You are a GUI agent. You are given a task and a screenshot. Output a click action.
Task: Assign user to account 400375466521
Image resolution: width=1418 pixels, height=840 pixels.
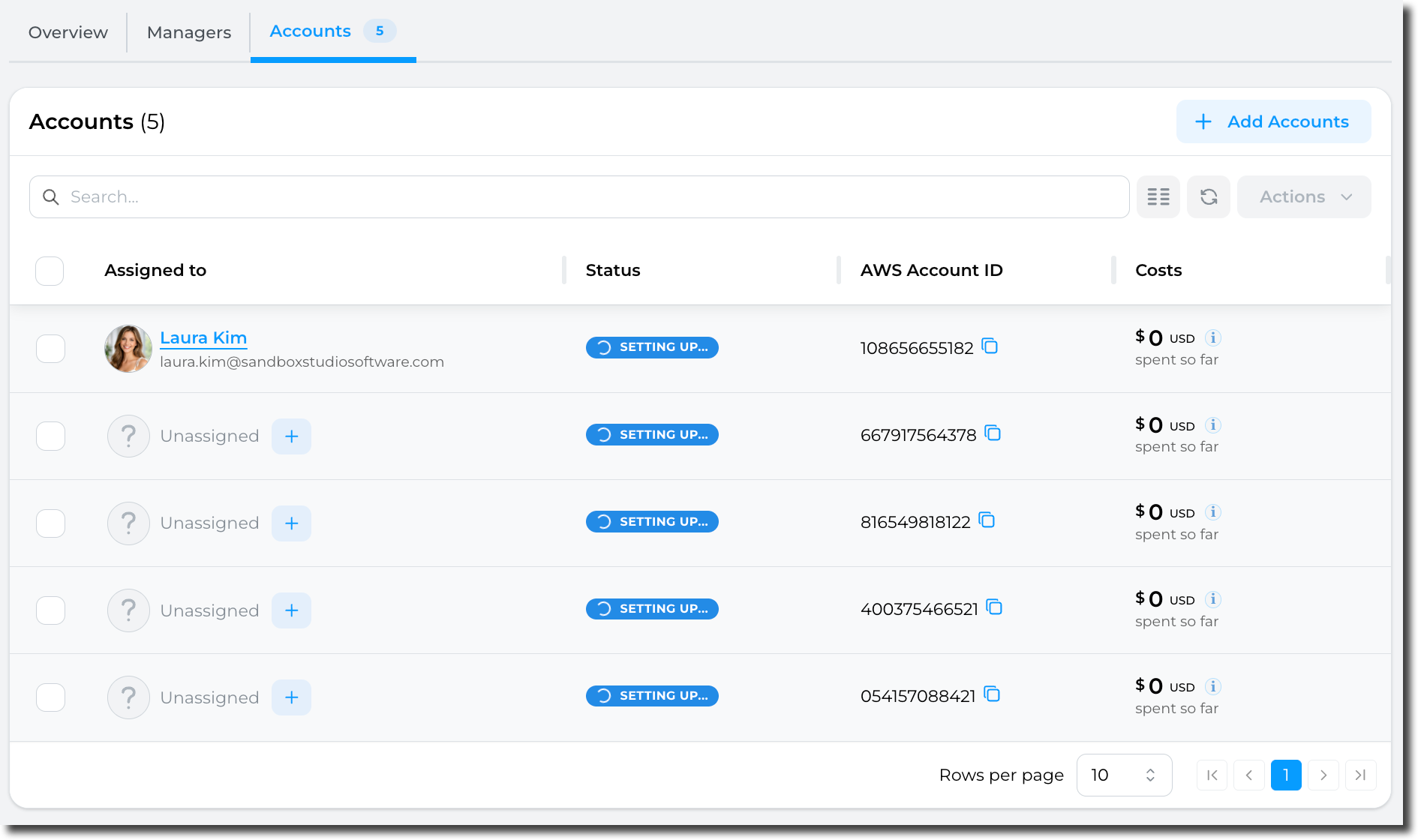291,610
